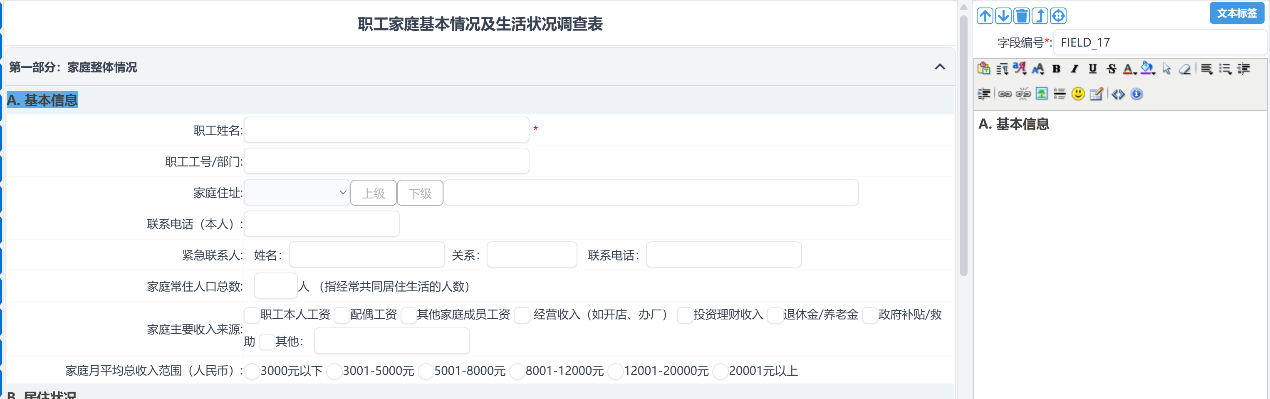
Task: Click the 上级 button
Action: coord(373,193)
